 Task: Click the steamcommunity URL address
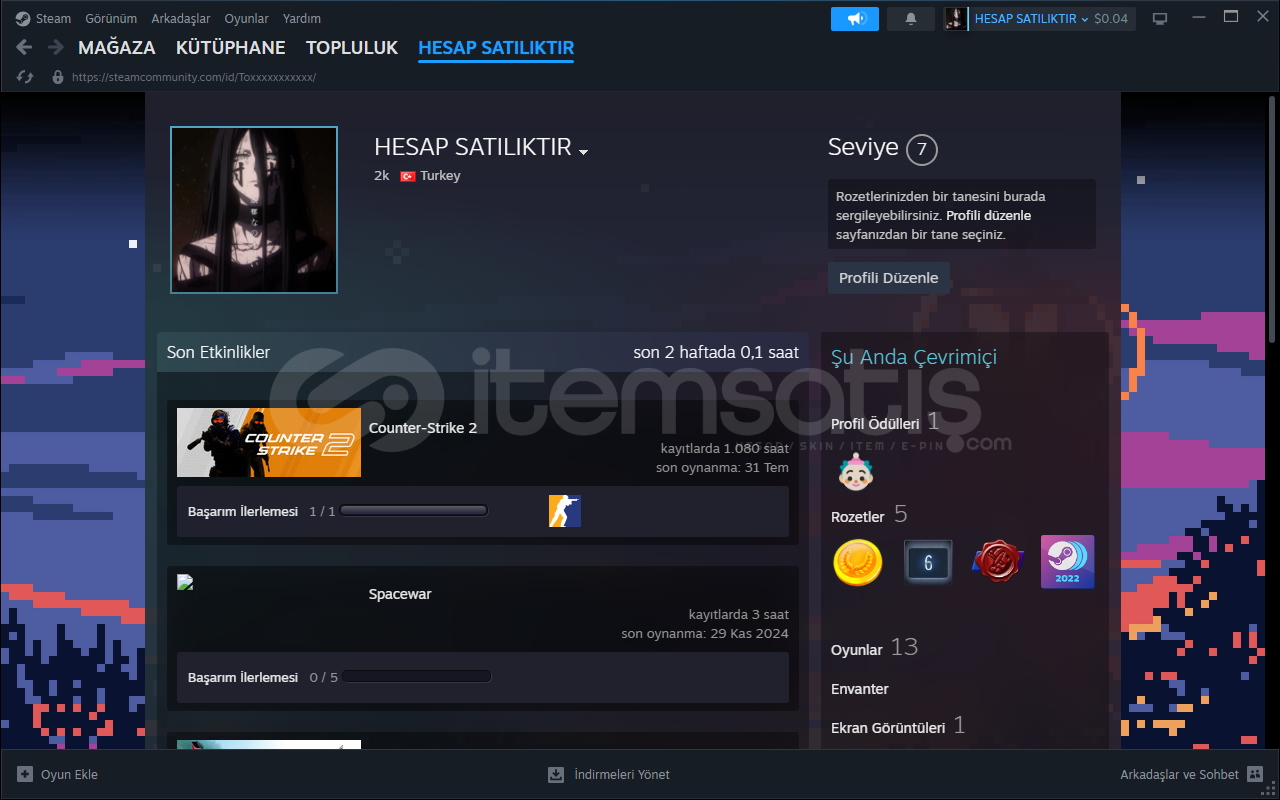194,77
